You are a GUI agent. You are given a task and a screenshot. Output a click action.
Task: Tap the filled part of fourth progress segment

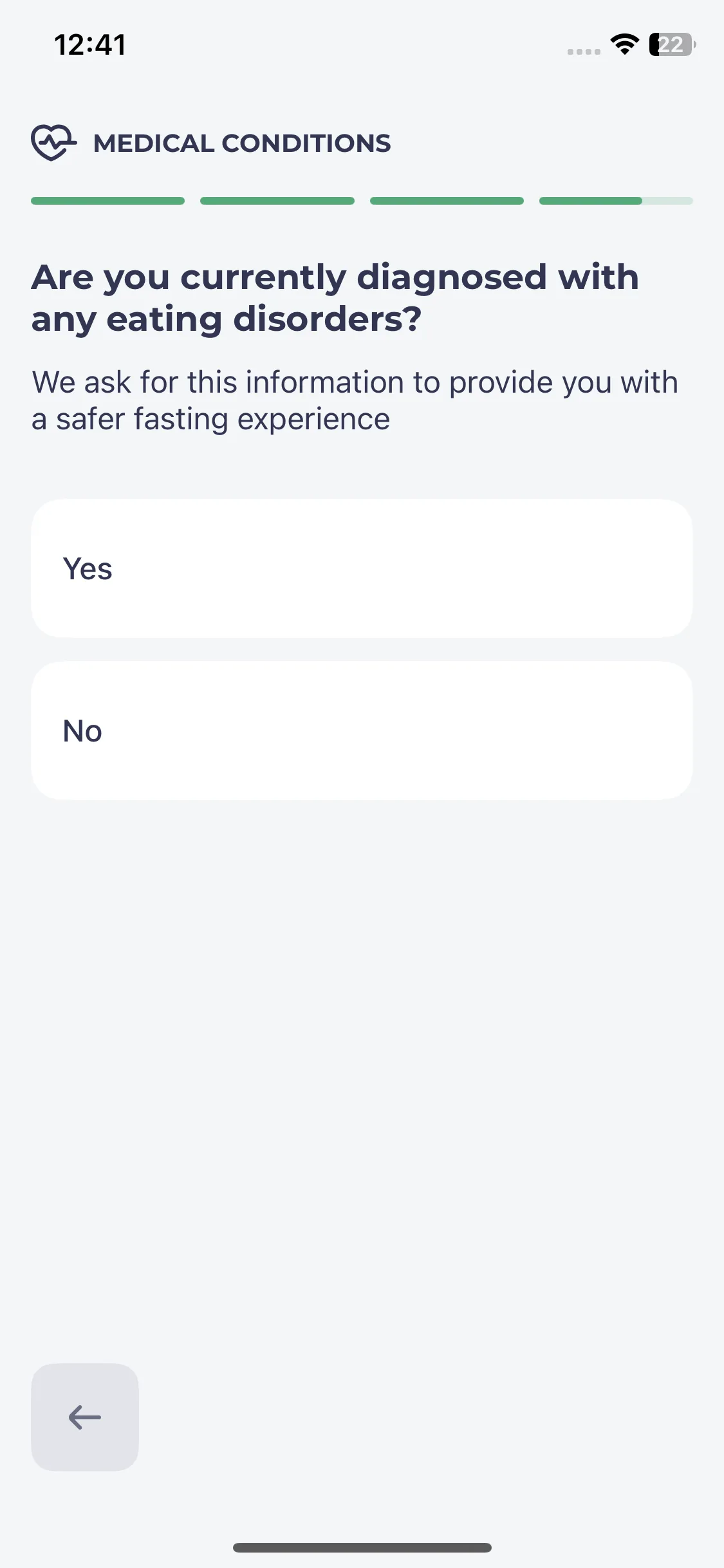591,201
